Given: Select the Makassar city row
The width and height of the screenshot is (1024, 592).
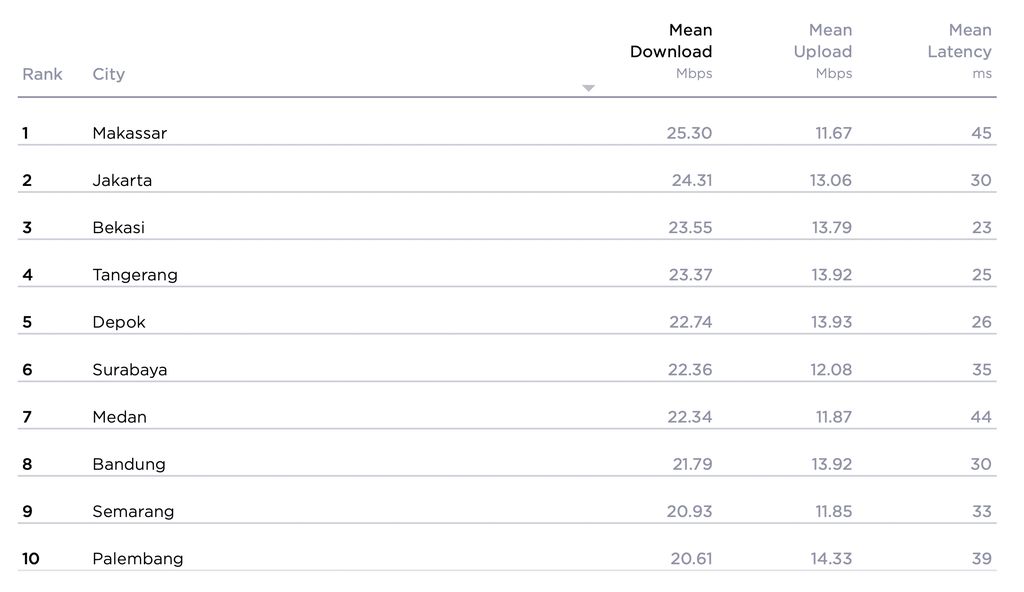Looking at the screenshot, I should click(x=507, y=133).
